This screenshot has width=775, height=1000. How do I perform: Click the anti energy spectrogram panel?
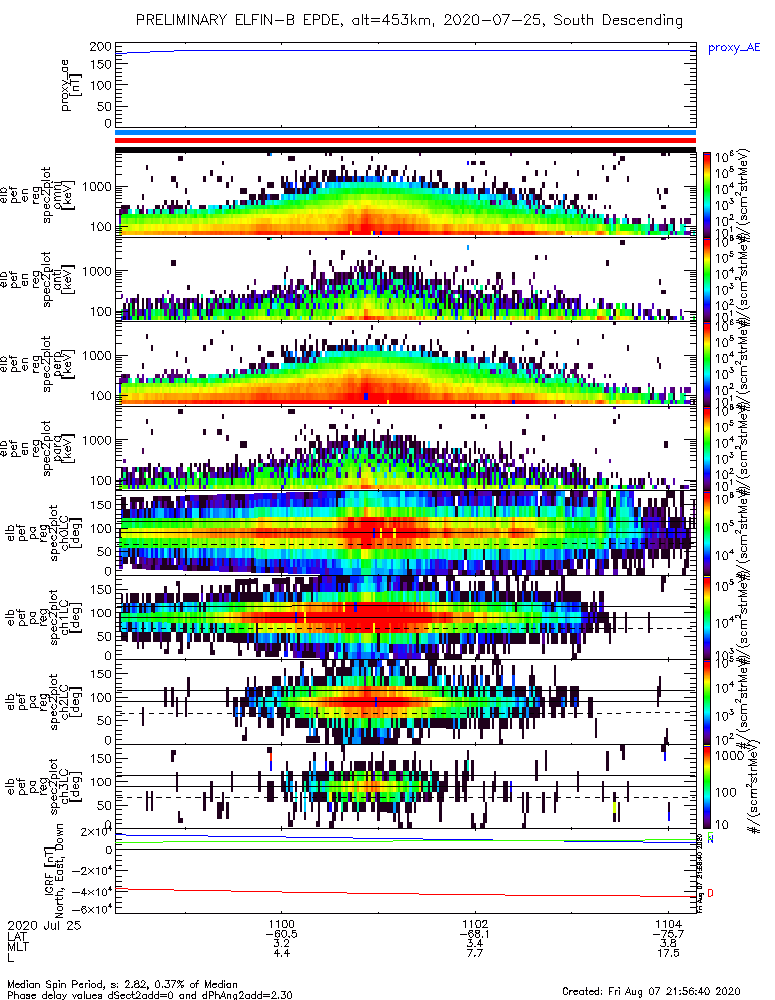pyautogui.click(x=406, y=278)
